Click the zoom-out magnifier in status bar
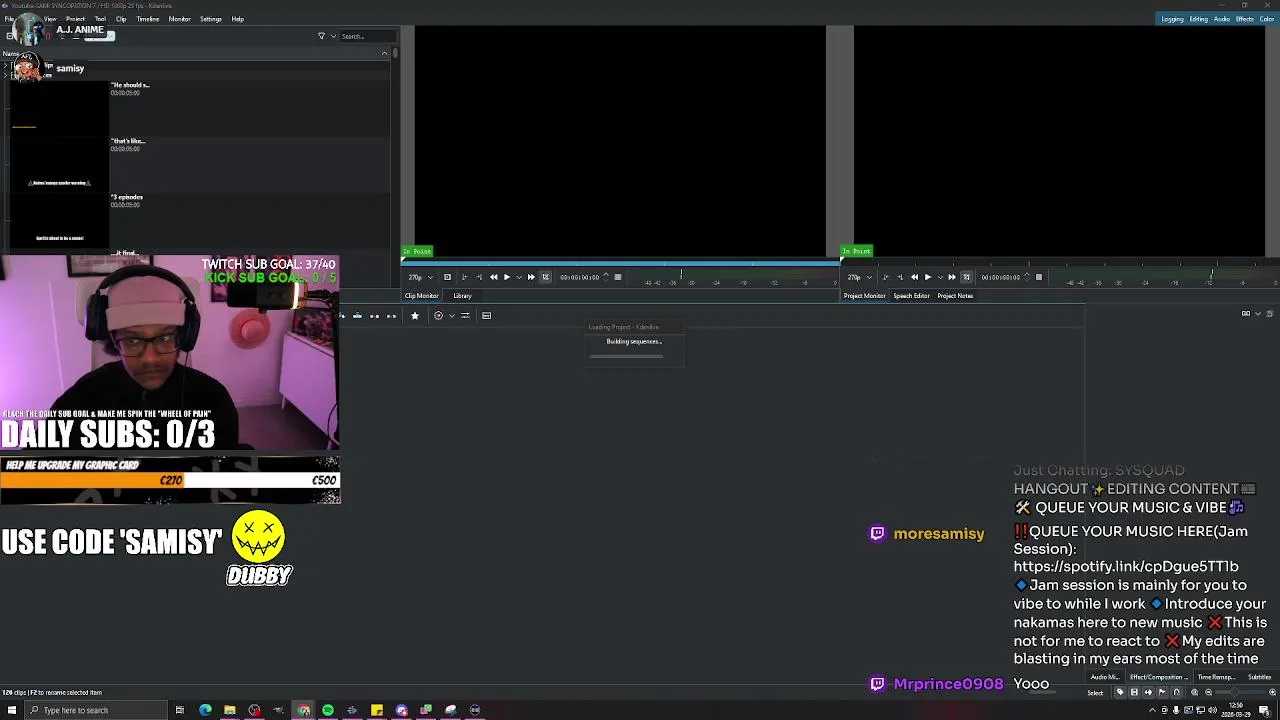1280x720 pixels. (x=1208, y=692)
